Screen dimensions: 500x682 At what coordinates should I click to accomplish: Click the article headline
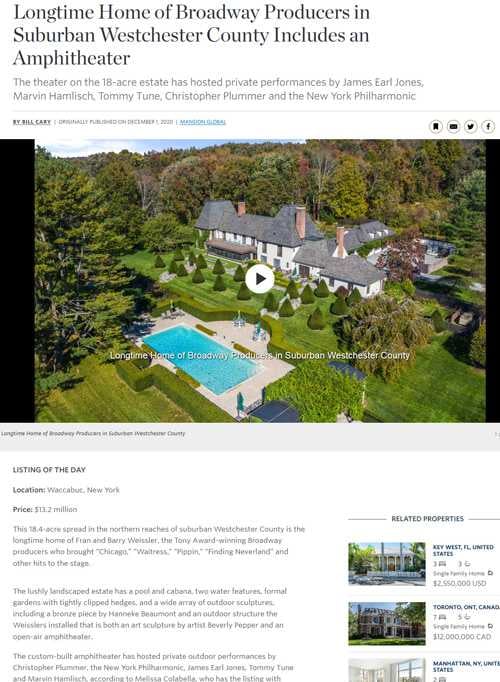pyautogui.click(x=191, y=35)
